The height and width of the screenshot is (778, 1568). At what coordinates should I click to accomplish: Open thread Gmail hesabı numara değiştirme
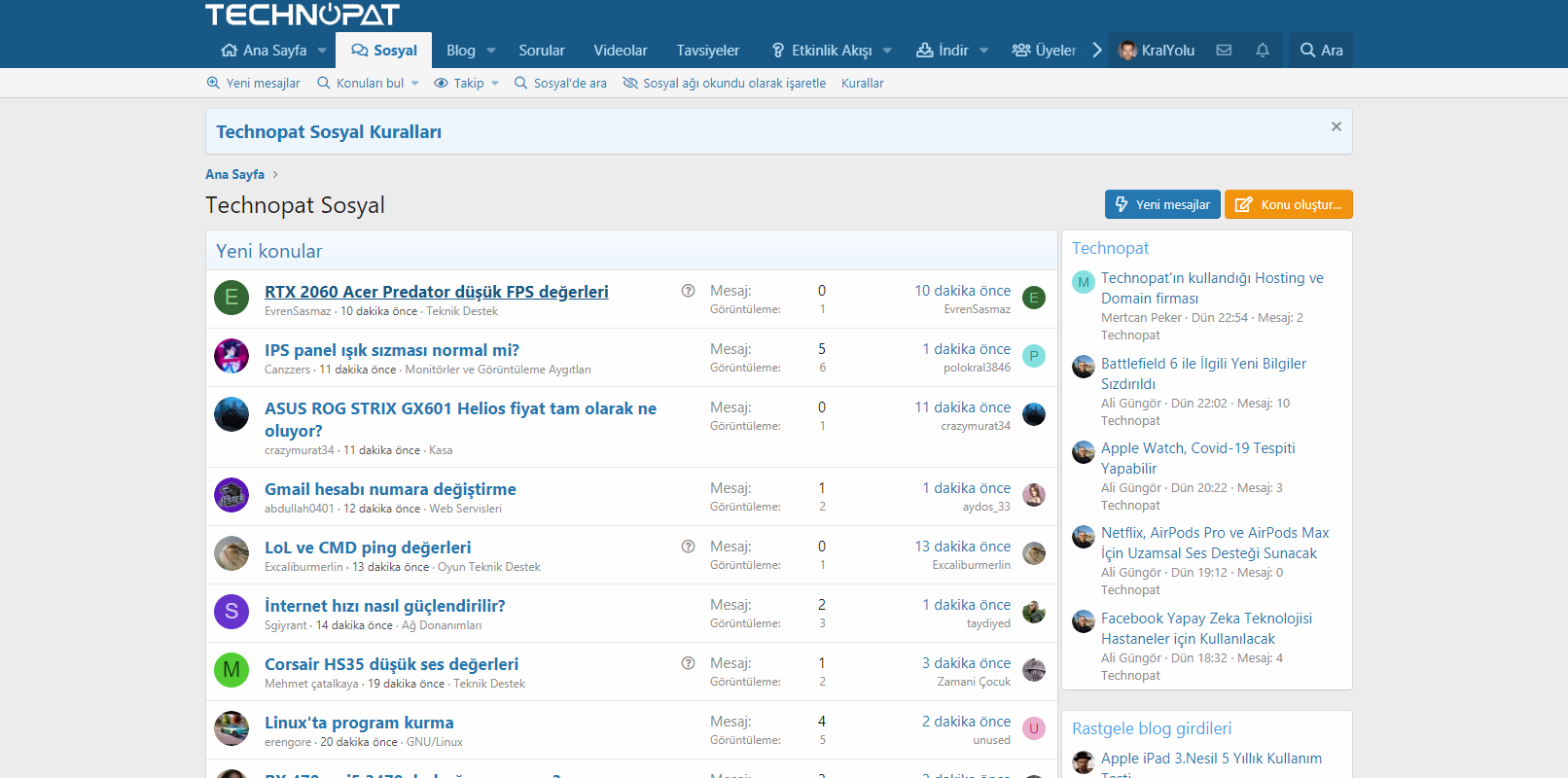pyautogui.click(x=390, y=489)
